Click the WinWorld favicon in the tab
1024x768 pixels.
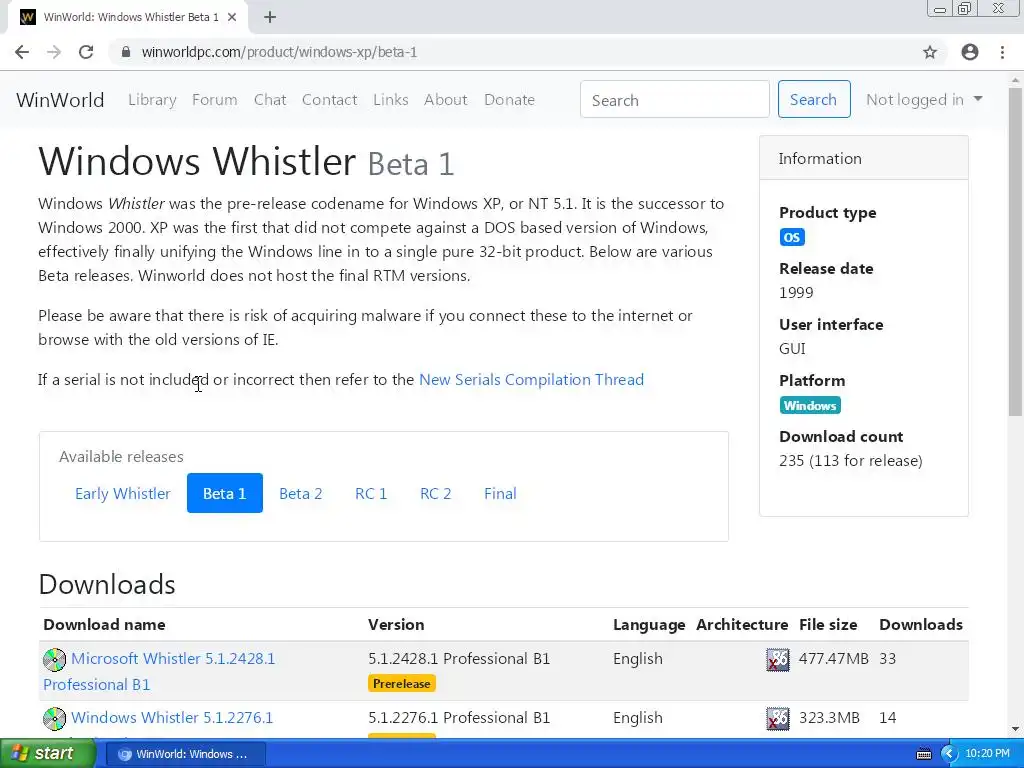coord(27,17)
